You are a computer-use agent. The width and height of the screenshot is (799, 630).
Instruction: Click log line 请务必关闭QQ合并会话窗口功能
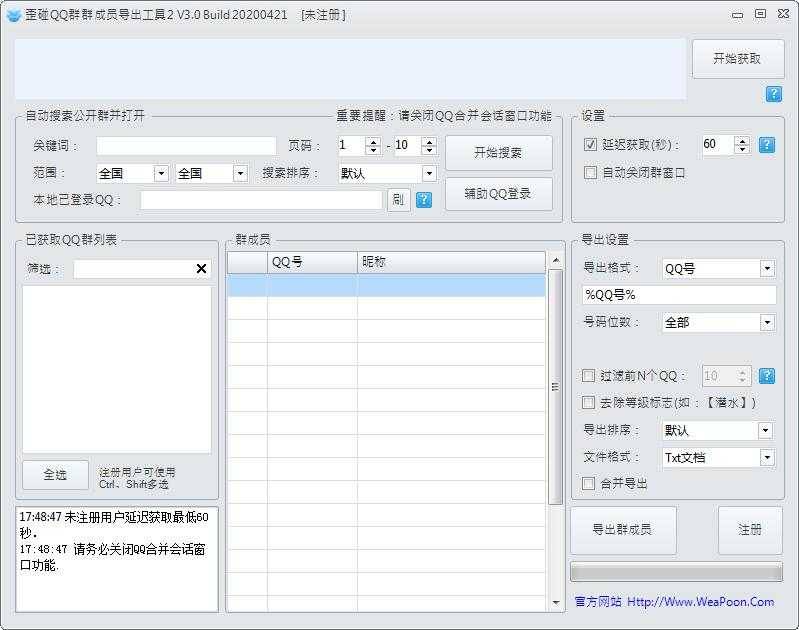[x=113, y=557]
